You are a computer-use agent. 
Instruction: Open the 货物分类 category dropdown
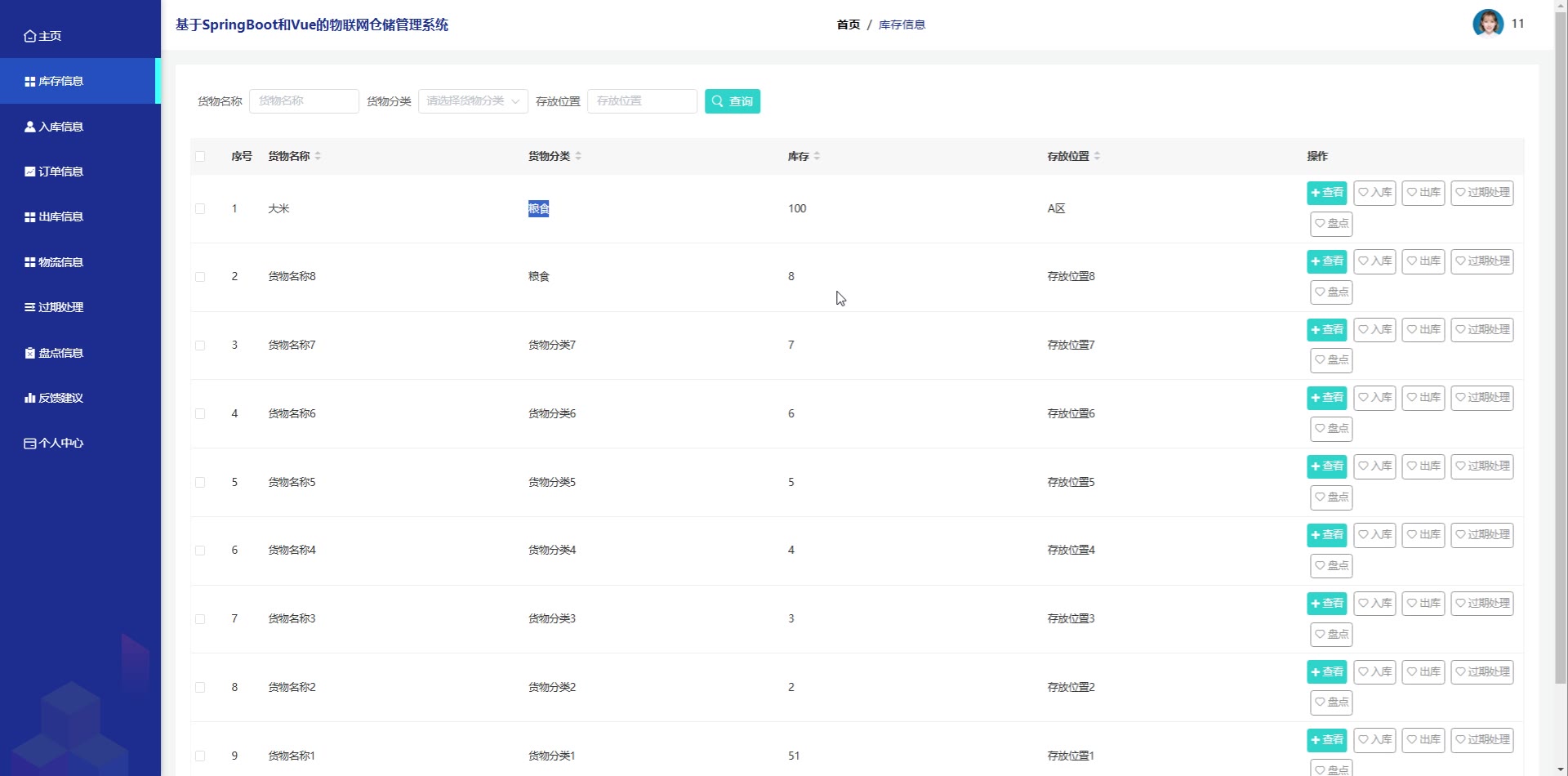pos(473,101)
